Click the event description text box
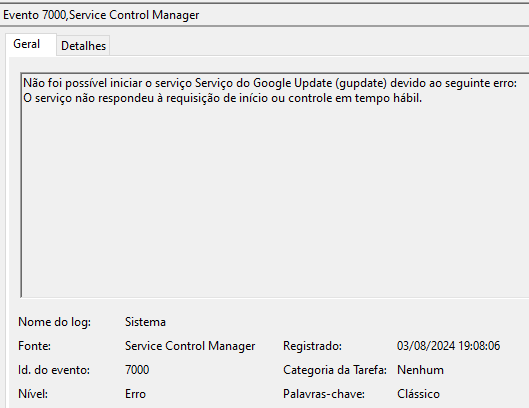This screenshot has width=529, height=408. click(x=275, y=185)
